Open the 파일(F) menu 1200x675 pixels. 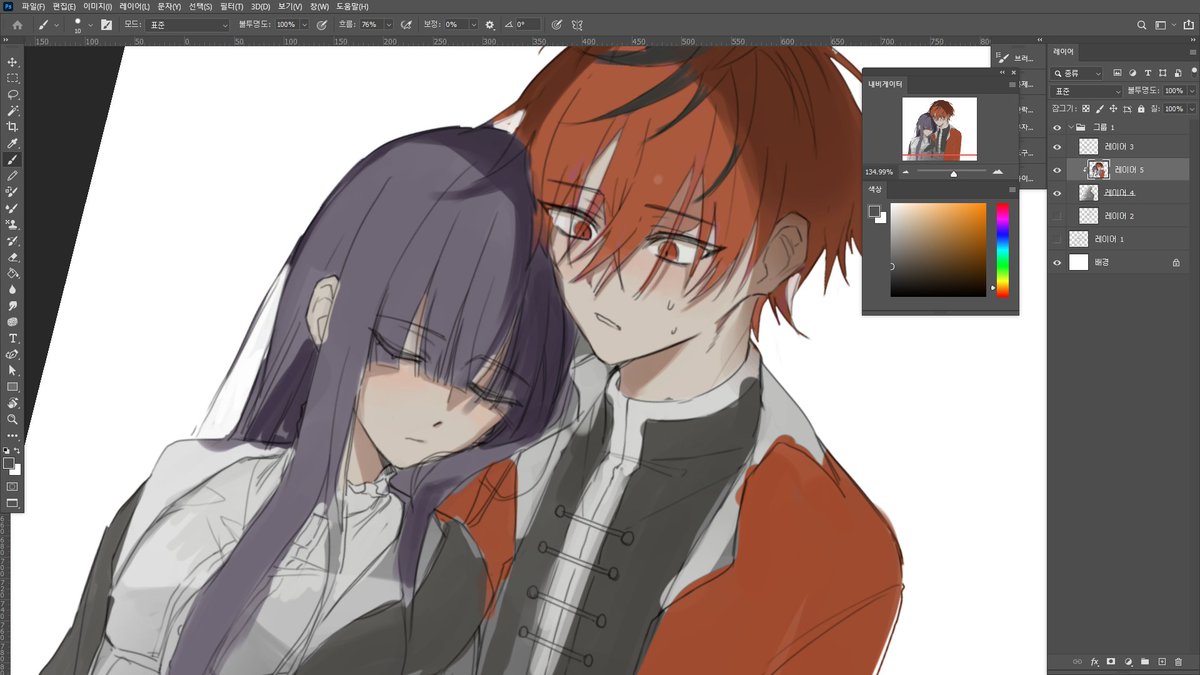click(33, 6)
